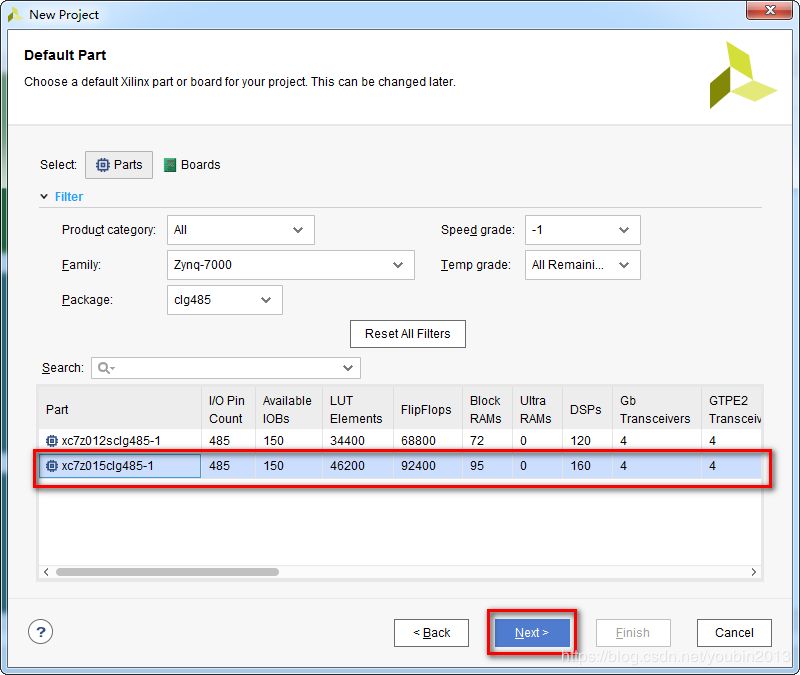
Task: Click chip icon beside xc7z015clg485-1
Action: pos(52,466)
